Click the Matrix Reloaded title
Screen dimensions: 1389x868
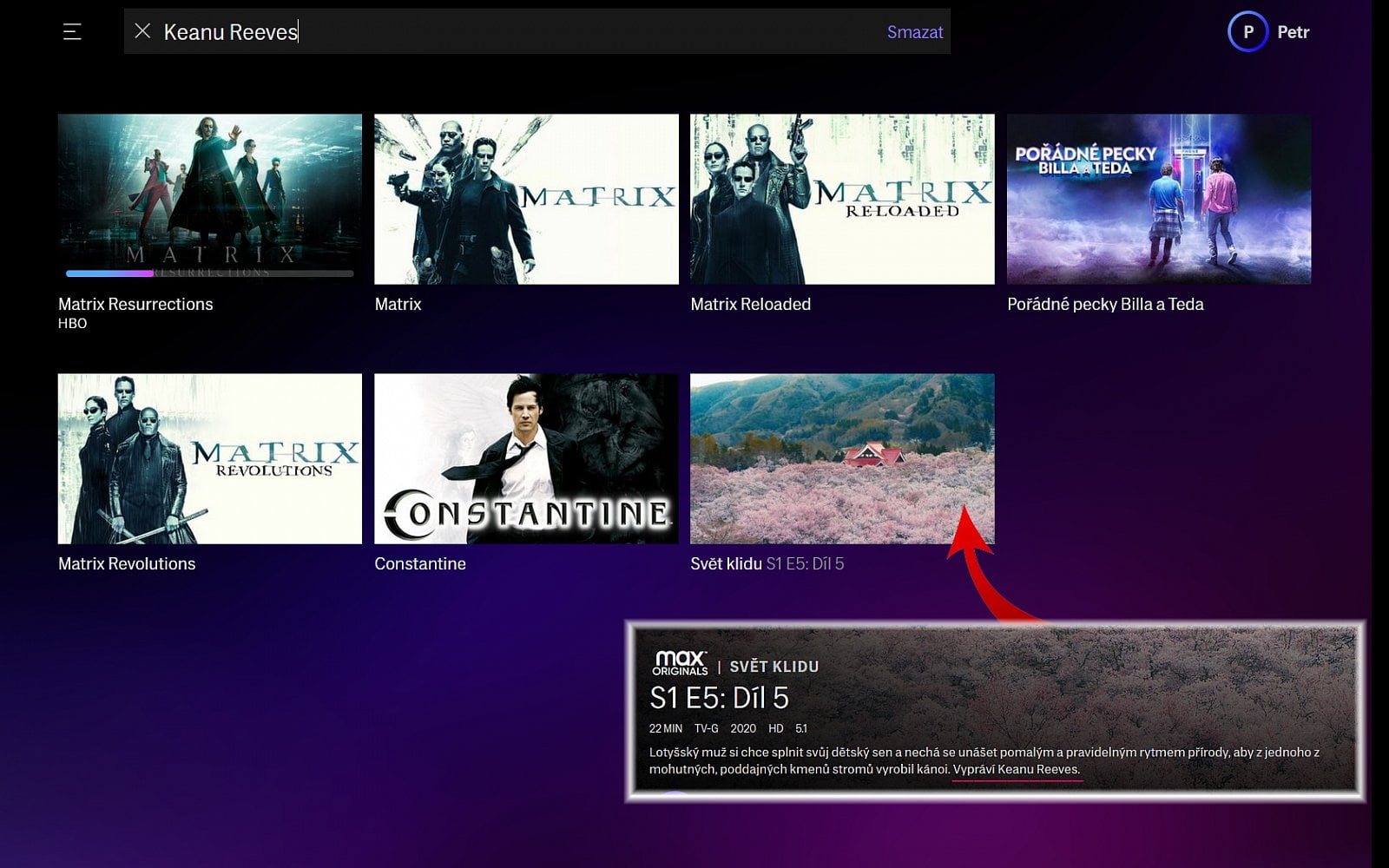751,304
